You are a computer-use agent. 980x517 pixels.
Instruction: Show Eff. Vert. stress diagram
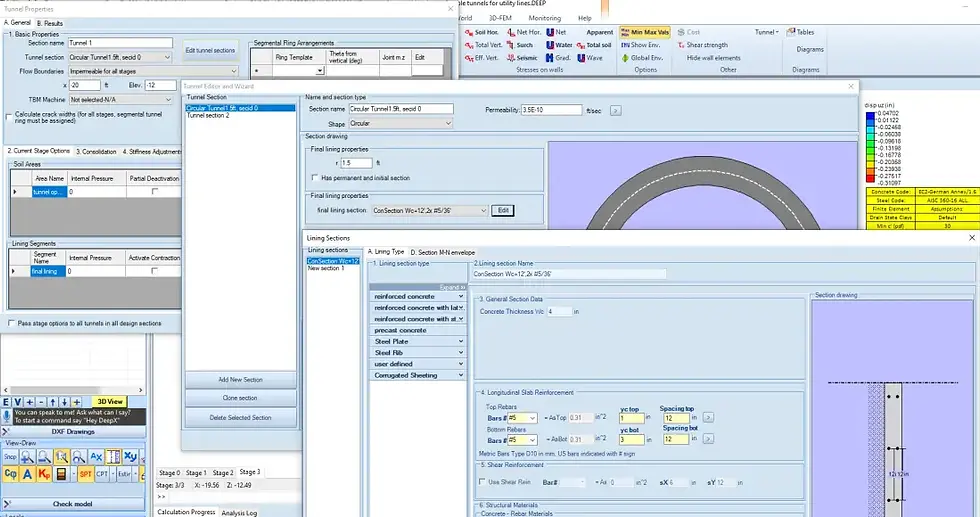481,58
